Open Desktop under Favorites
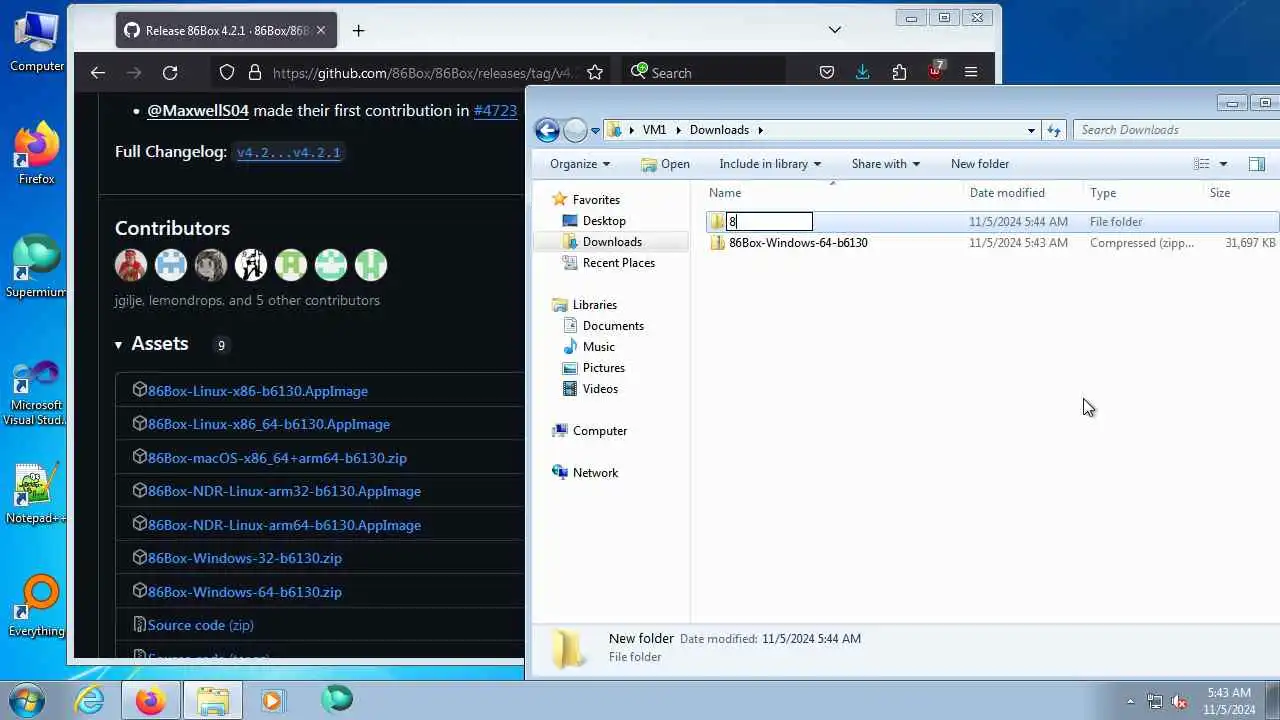 (604, 221)
